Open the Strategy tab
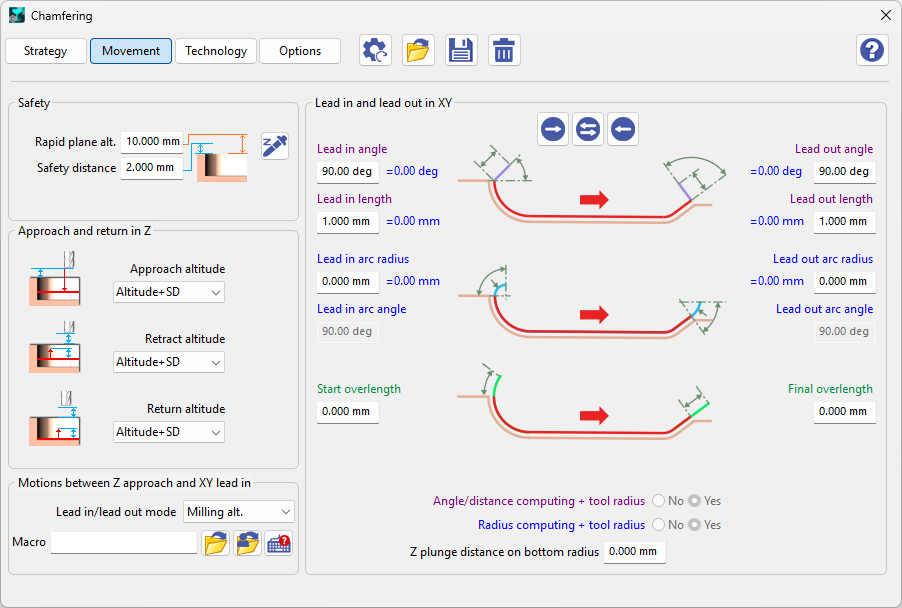Screen dimensions: 902x608 click(x=45, y=49)
